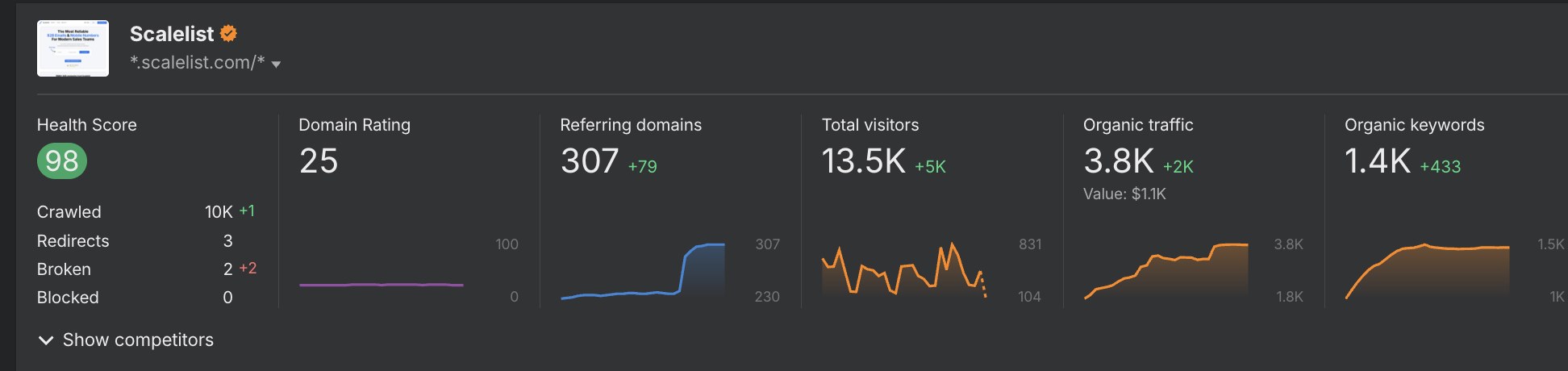Viewport: 1568px width, 371px height.
Task: Click the +2K organic traffic change
Action: [1178, 167]
